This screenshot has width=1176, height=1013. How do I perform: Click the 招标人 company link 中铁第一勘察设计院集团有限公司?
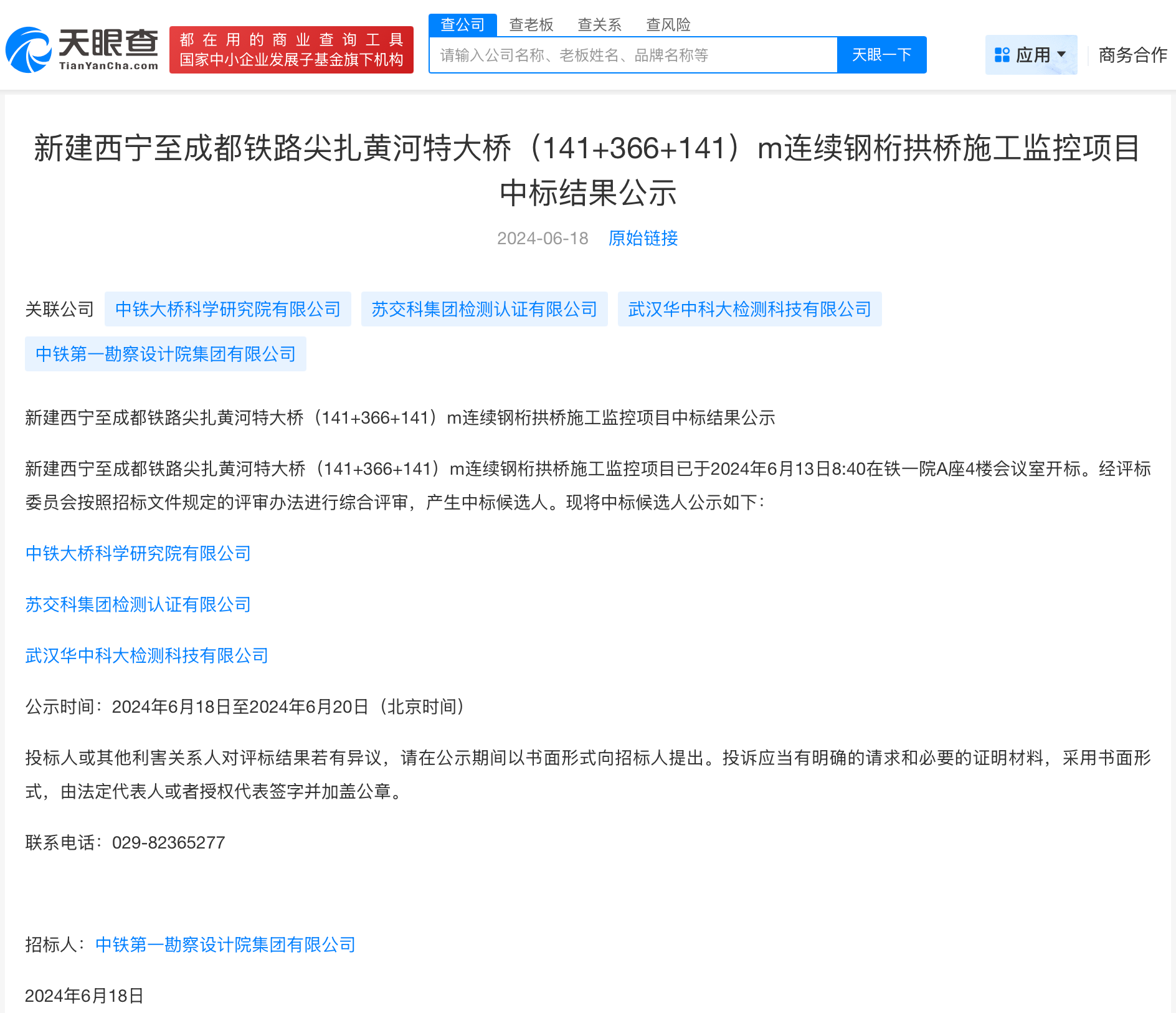[x=225, y=944]
